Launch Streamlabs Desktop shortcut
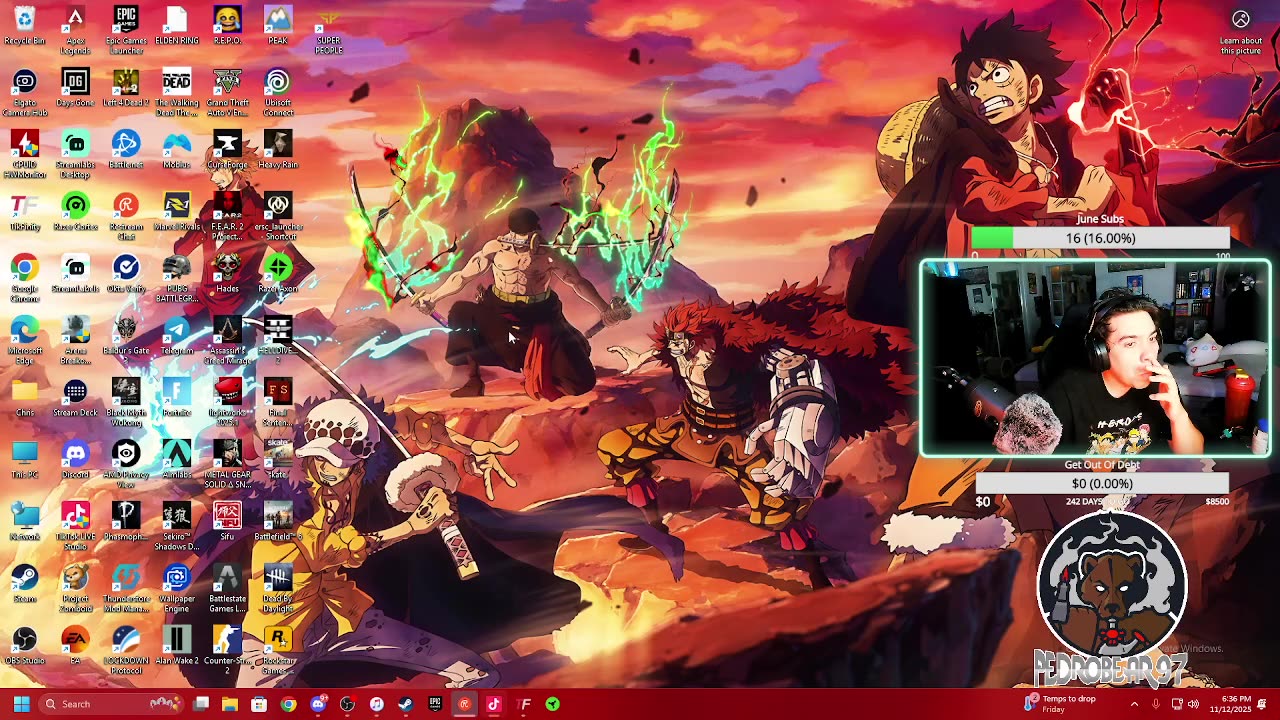Viewport: 1280px width, 720px height. 75,154
